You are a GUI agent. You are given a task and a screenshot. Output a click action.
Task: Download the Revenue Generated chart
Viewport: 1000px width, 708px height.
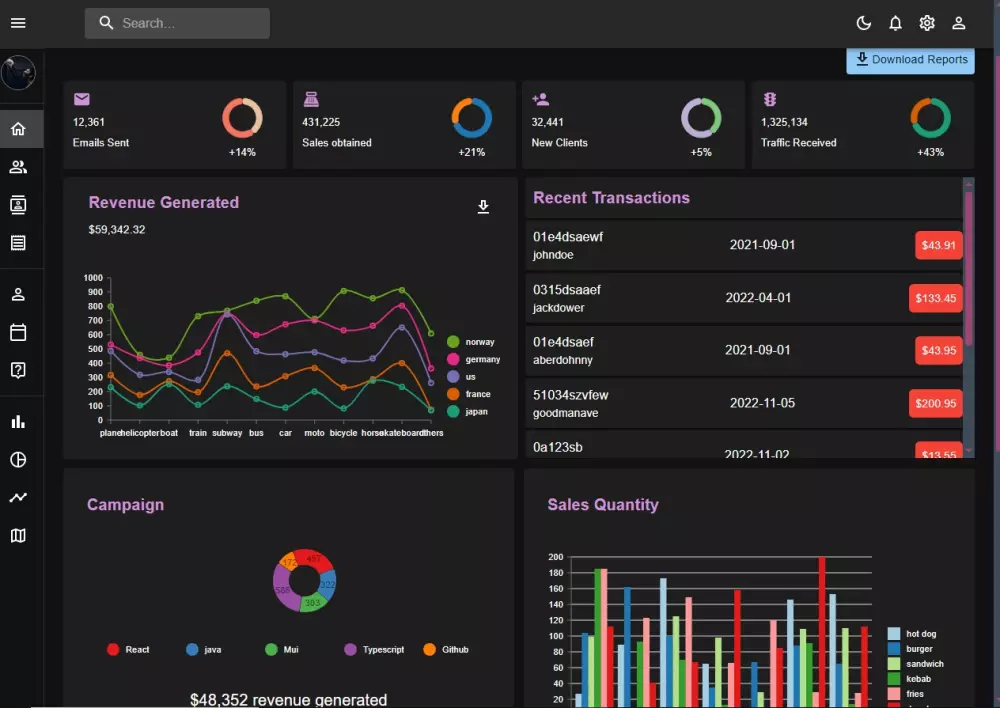[483, 206]
